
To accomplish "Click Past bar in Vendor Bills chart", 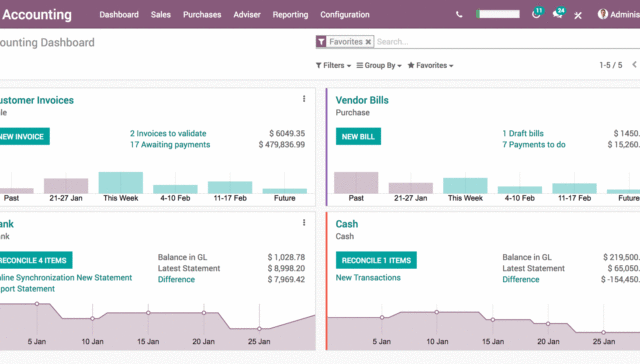I will 356,182.
